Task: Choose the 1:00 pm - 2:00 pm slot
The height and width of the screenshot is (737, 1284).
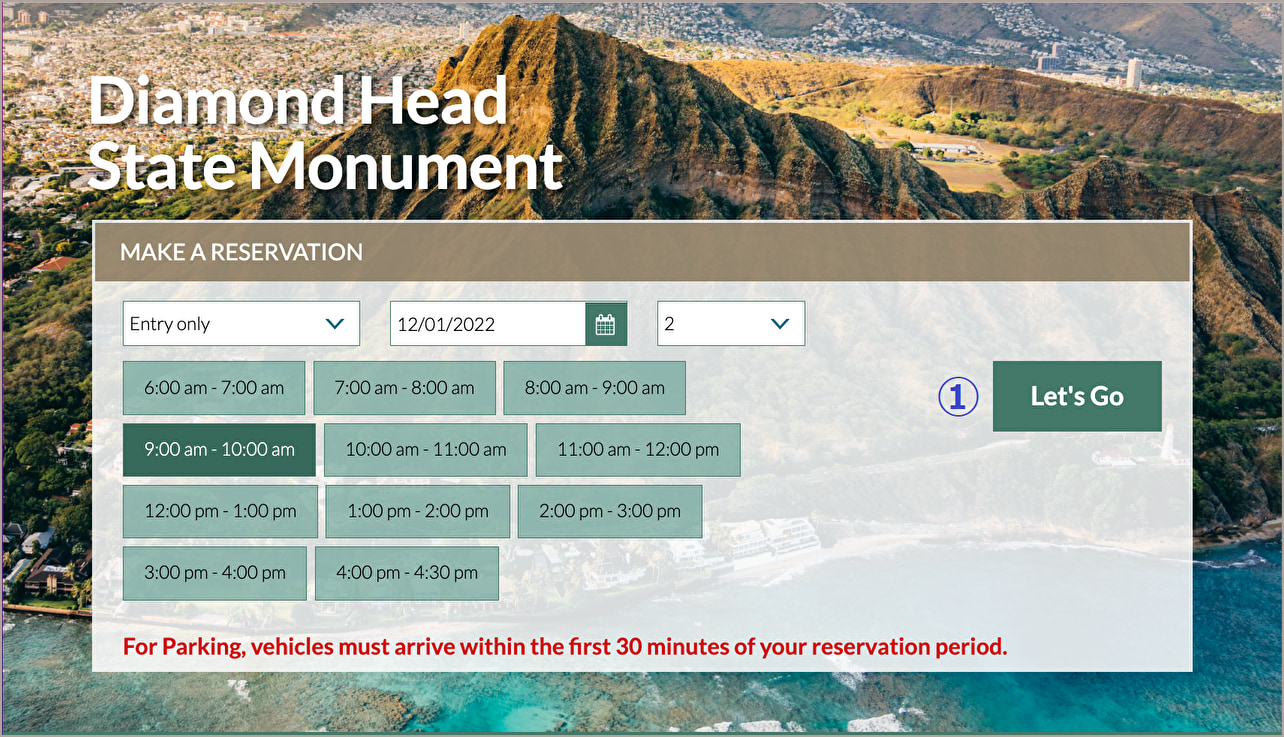Action: pos(418,511)
